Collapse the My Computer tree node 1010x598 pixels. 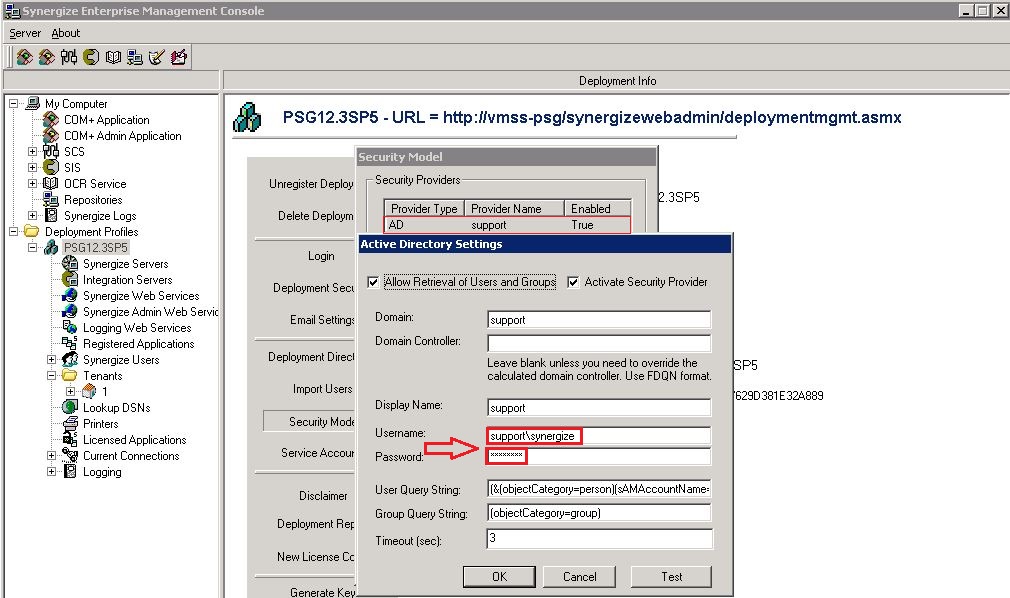(x=14, y=103)
